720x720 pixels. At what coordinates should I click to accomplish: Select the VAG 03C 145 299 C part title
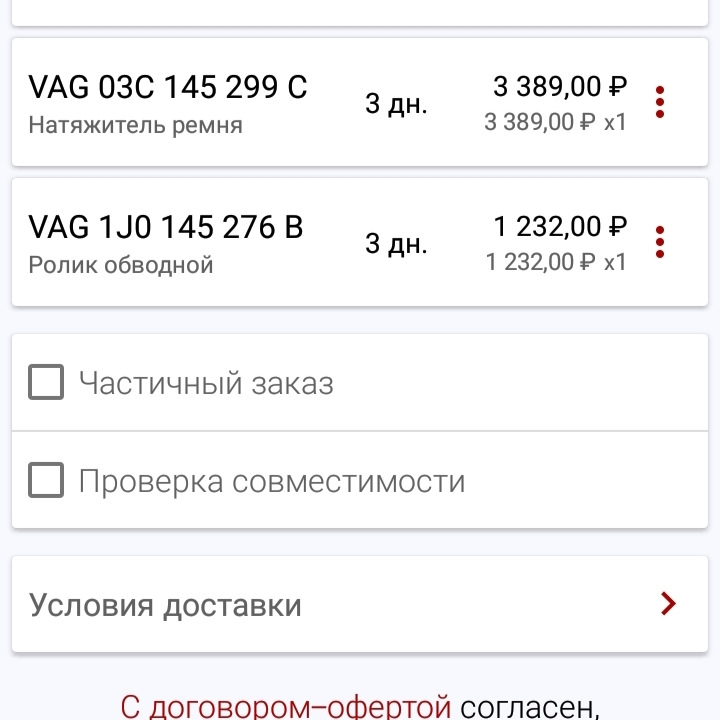click(168, 88)
